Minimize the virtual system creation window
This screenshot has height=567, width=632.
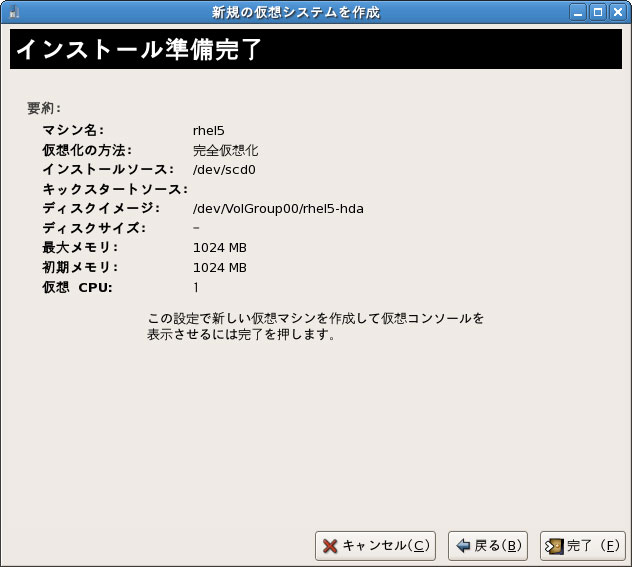coord(579,12)
